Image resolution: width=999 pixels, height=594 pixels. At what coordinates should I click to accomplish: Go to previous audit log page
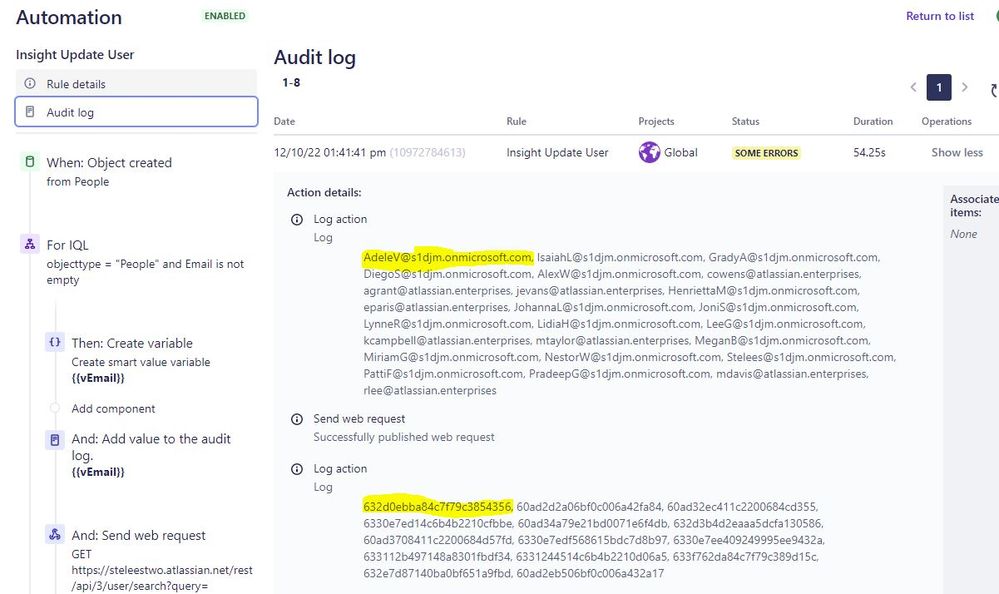914,87
